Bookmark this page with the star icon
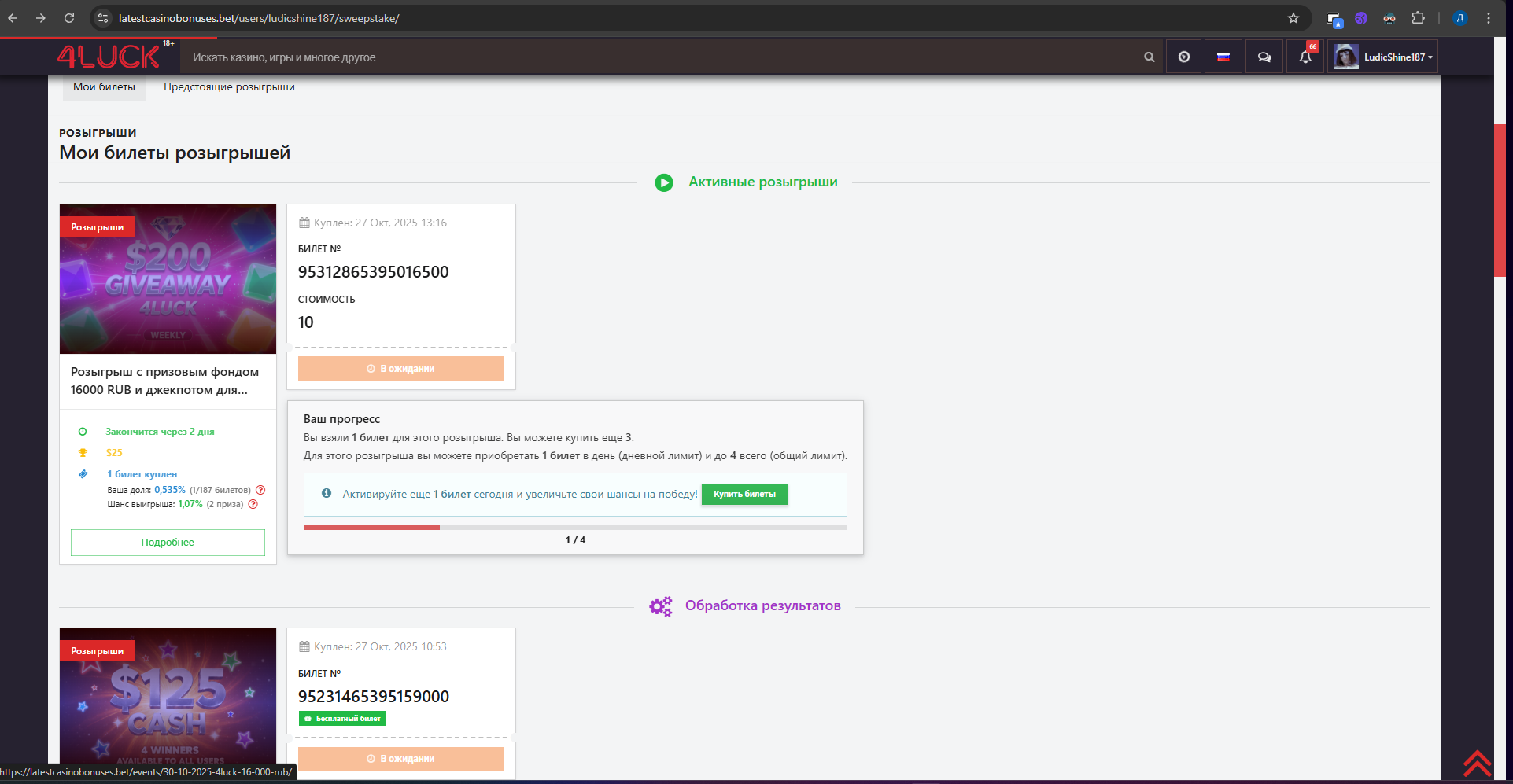 tap(1293, 18)
